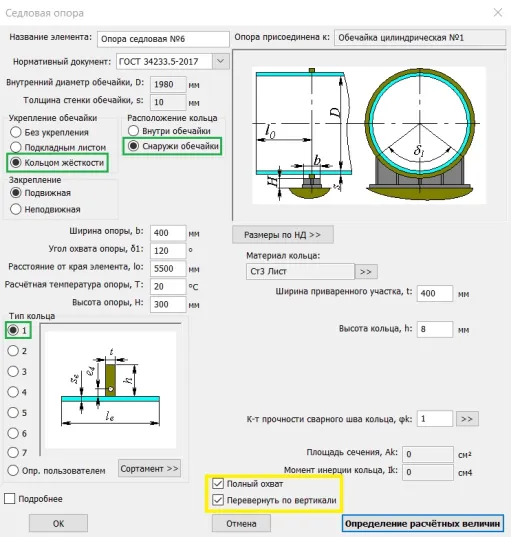The width and height of the screenshot is (511, 537).
Task: Click the Высота кольца h field
Action: coord(435,329)
